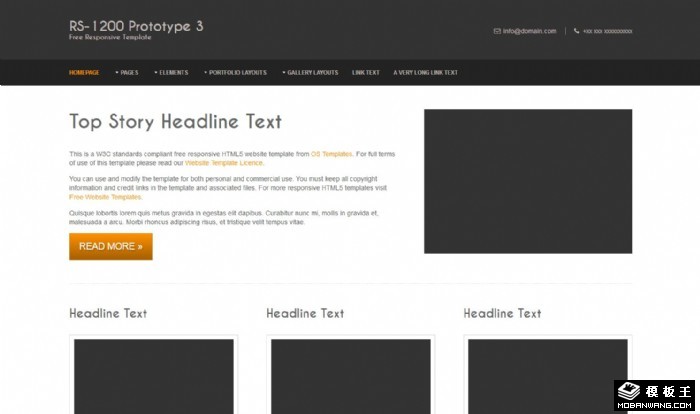Click the large top story image
Viewport: 700px width, 414px height.
click(528, 181)
